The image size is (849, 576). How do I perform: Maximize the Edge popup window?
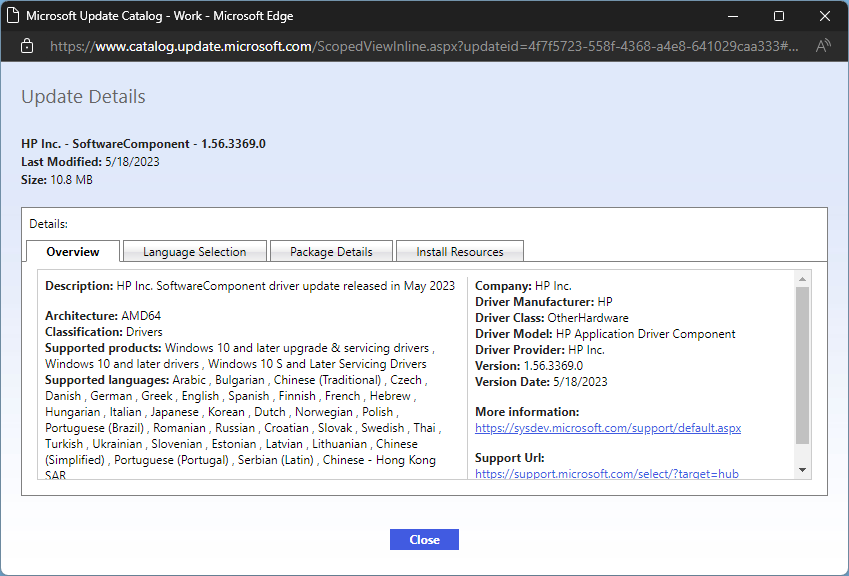pyautogui.click(x=779, y=16)
